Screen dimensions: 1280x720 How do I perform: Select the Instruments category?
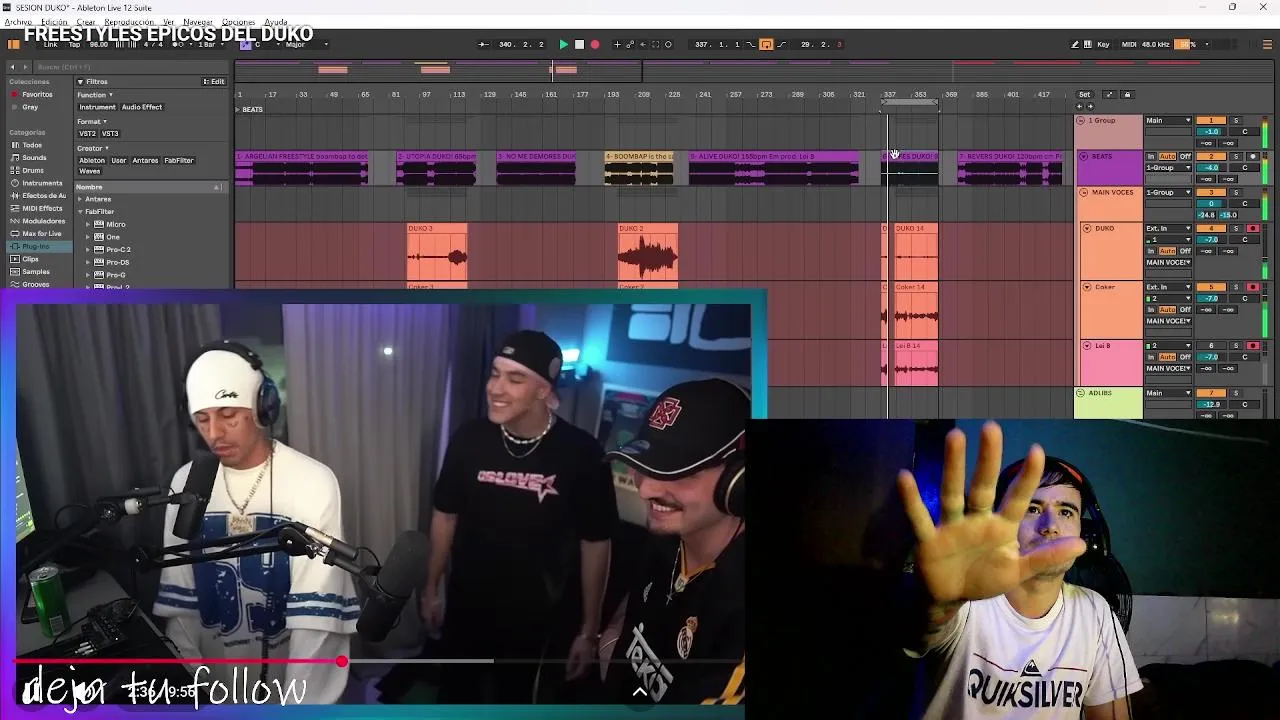(x=42, y=183)
